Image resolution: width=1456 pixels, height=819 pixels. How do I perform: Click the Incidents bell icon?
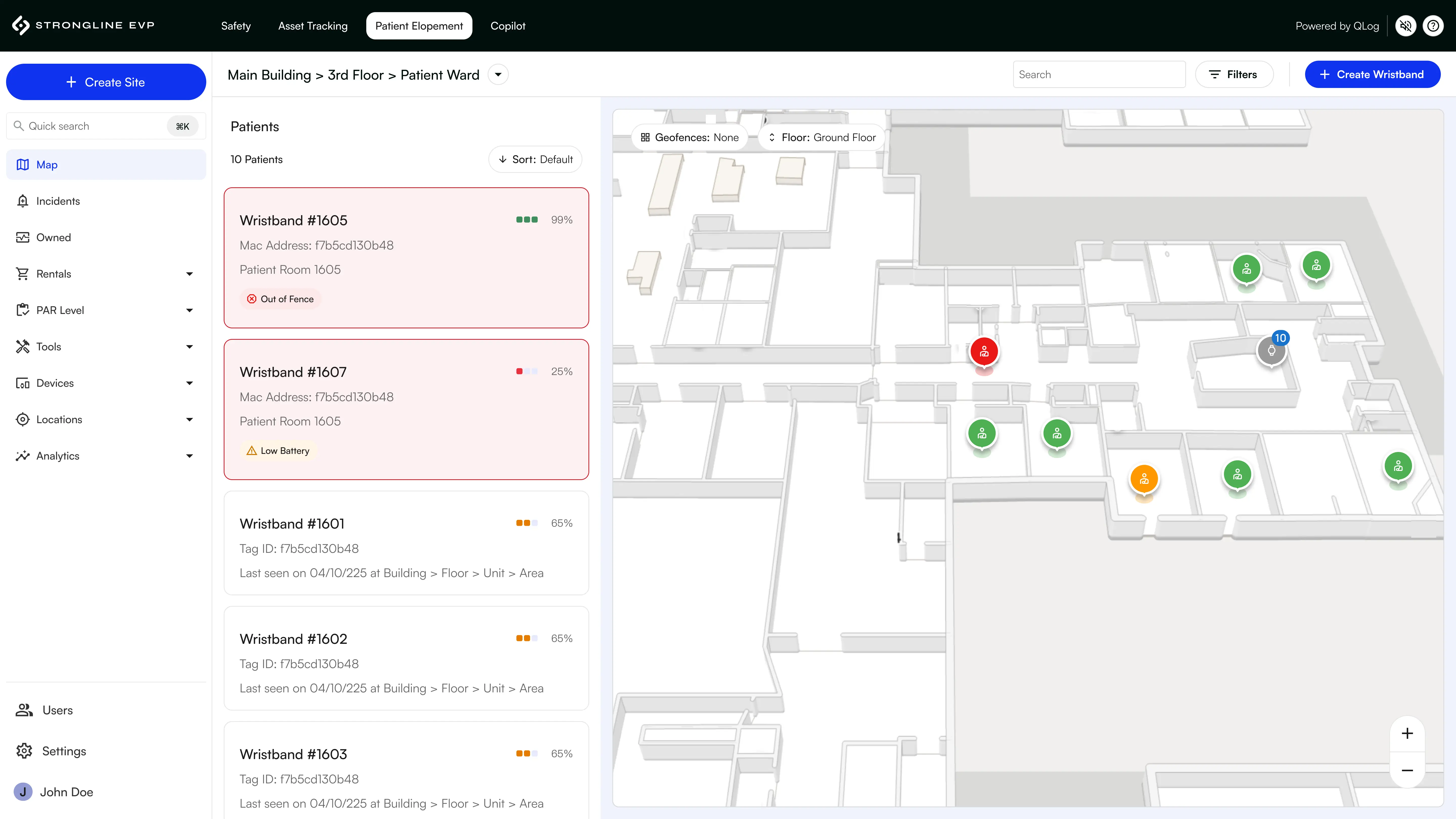pos(22,201)
